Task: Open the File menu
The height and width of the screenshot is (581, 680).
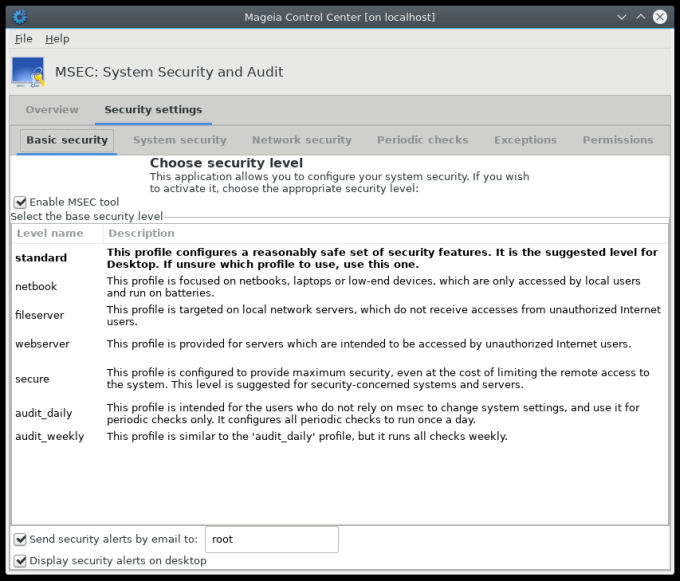Action: coord(24,39)
